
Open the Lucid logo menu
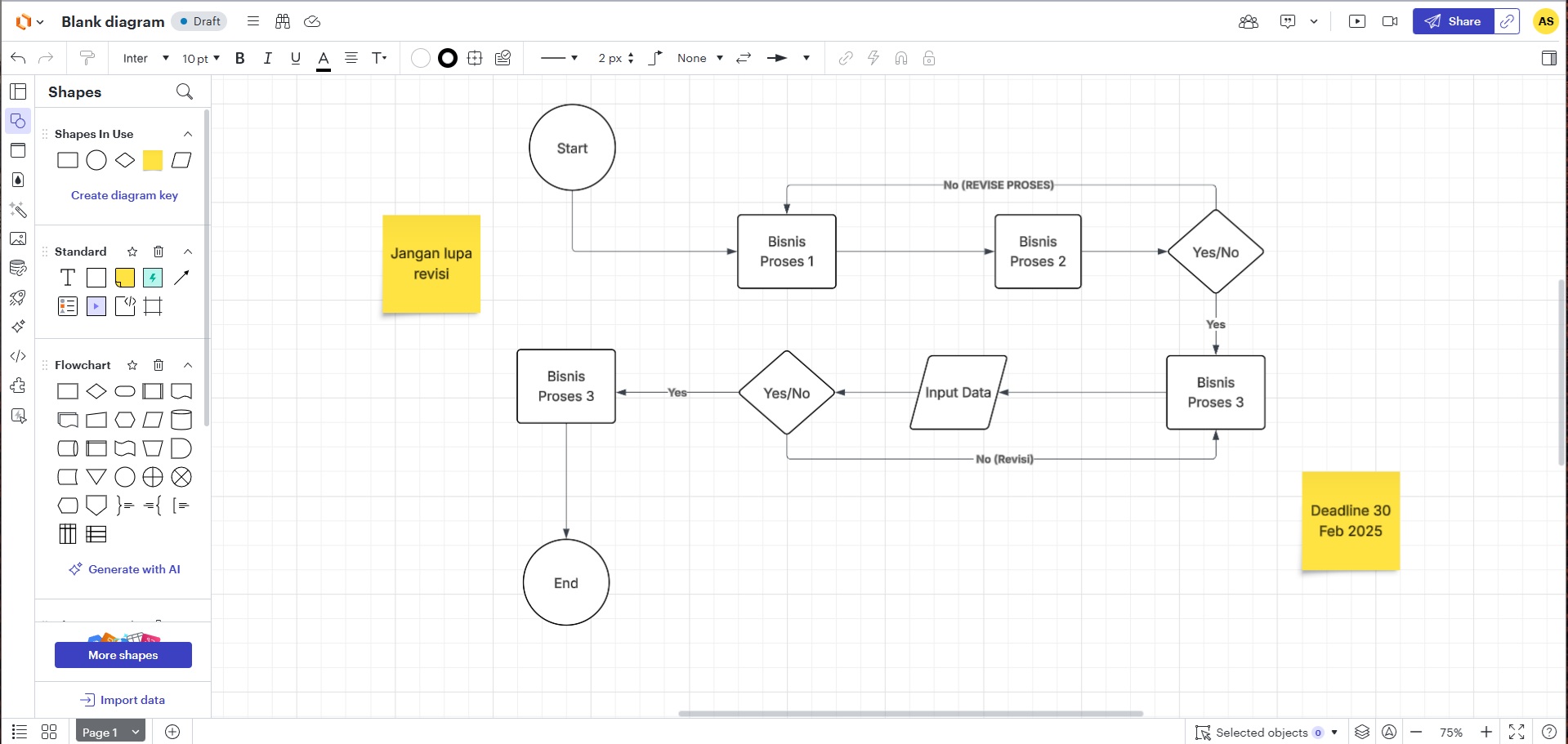click(29, 21)
